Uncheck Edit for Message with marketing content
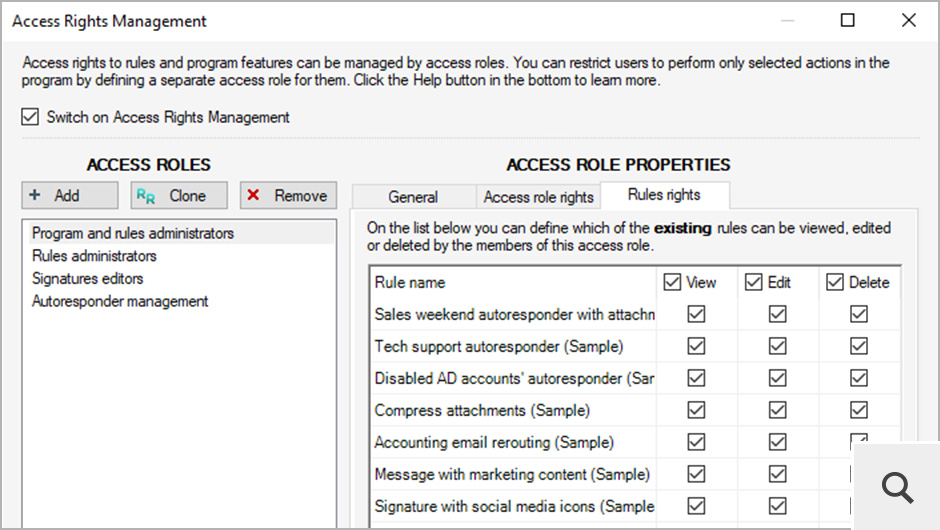The image size is (940, 530). coord(778,474)
